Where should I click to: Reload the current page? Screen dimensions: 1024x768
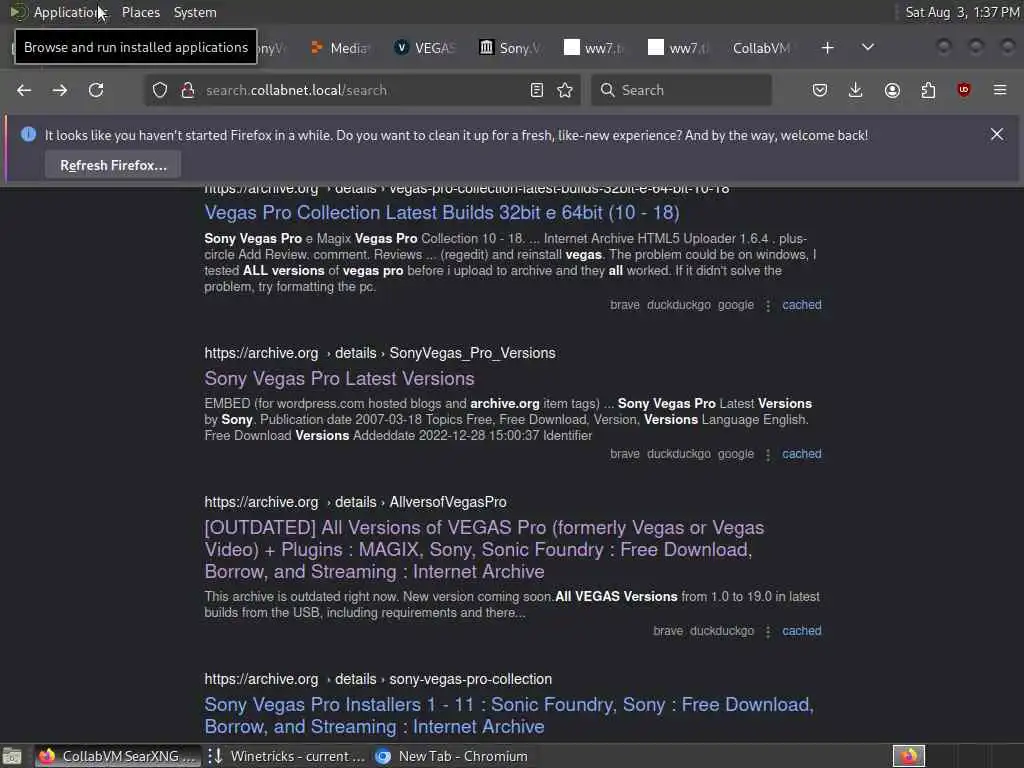coord(96,90)
